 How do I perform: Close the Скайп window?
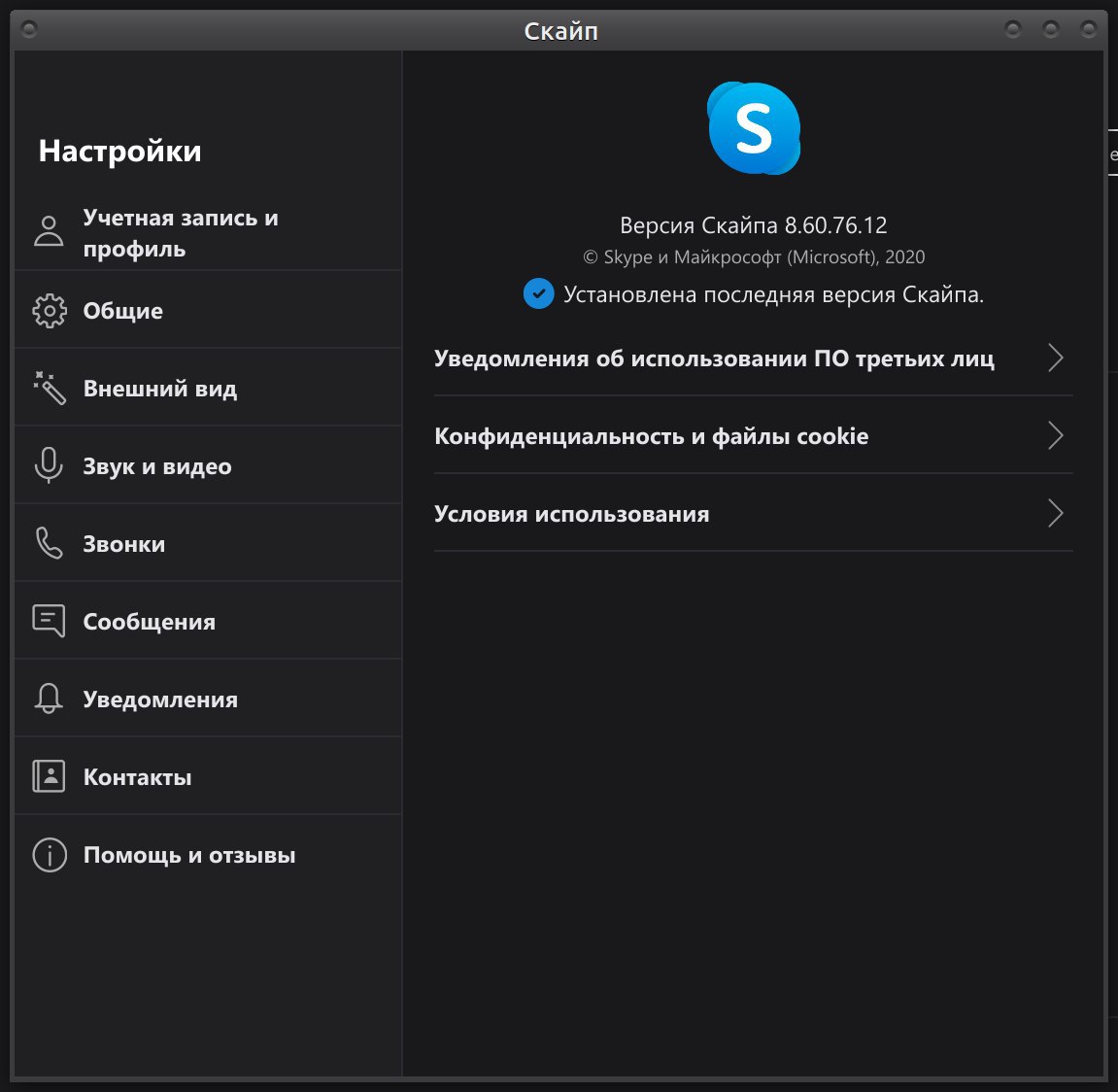click(1088, 29)
